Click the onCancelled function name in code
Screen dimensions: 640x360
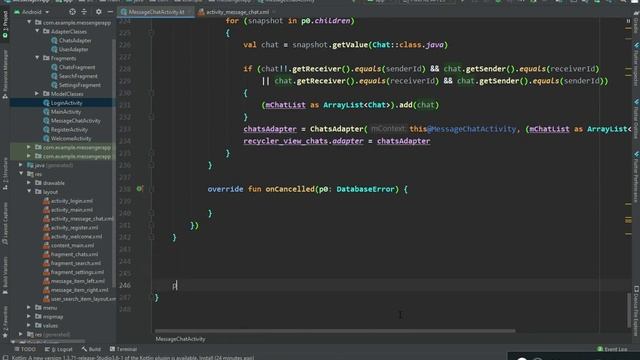[290, 189]
